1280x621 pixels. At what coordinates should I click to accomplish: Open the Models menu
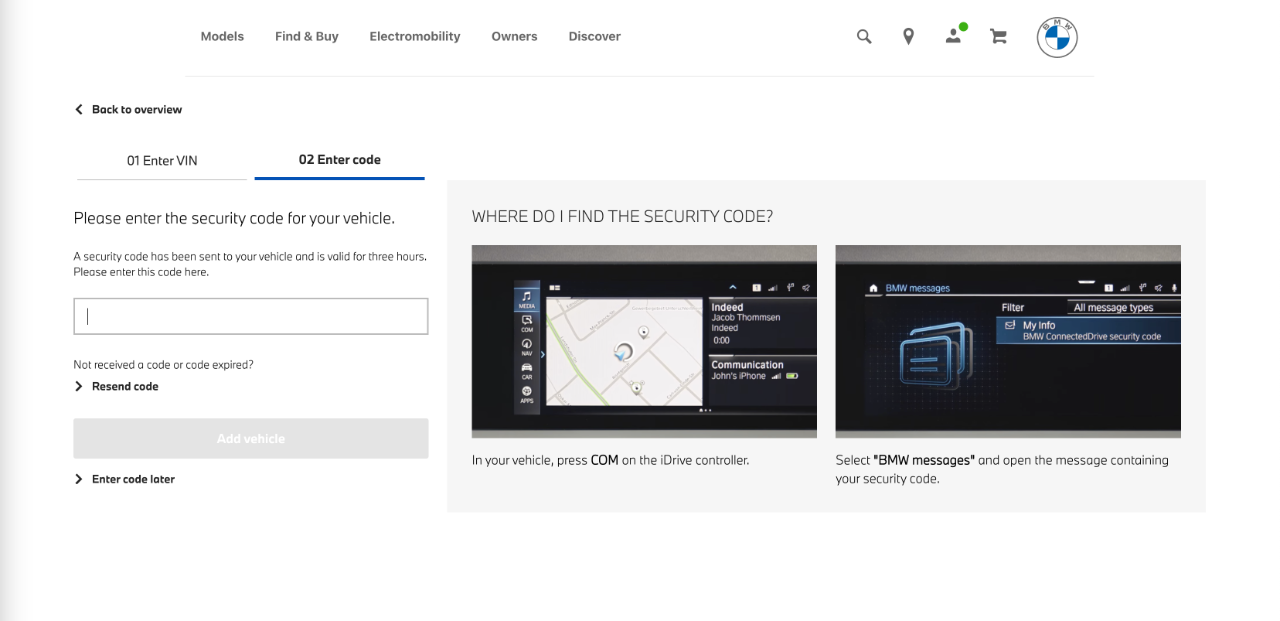222,36
